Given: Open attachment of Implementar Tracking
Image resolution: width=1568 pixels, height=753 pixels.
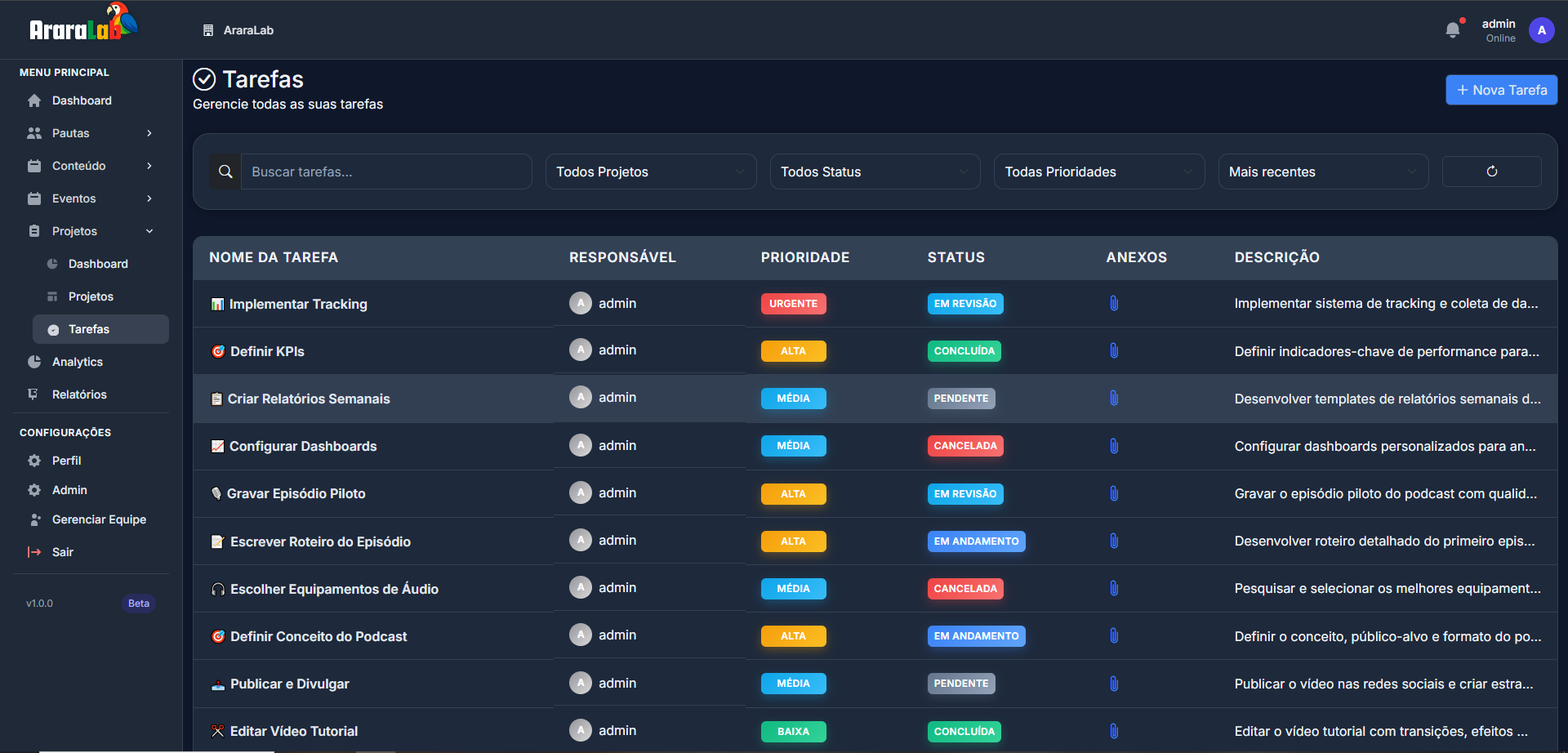Looking at the screenshot, I should click(x=1114, y=303).
